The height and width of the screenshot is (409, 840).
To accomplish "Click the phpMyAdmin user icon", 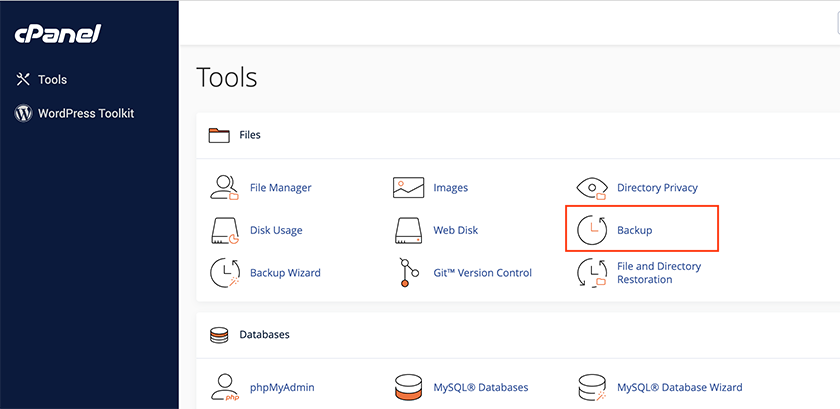I will pos(224,388).
